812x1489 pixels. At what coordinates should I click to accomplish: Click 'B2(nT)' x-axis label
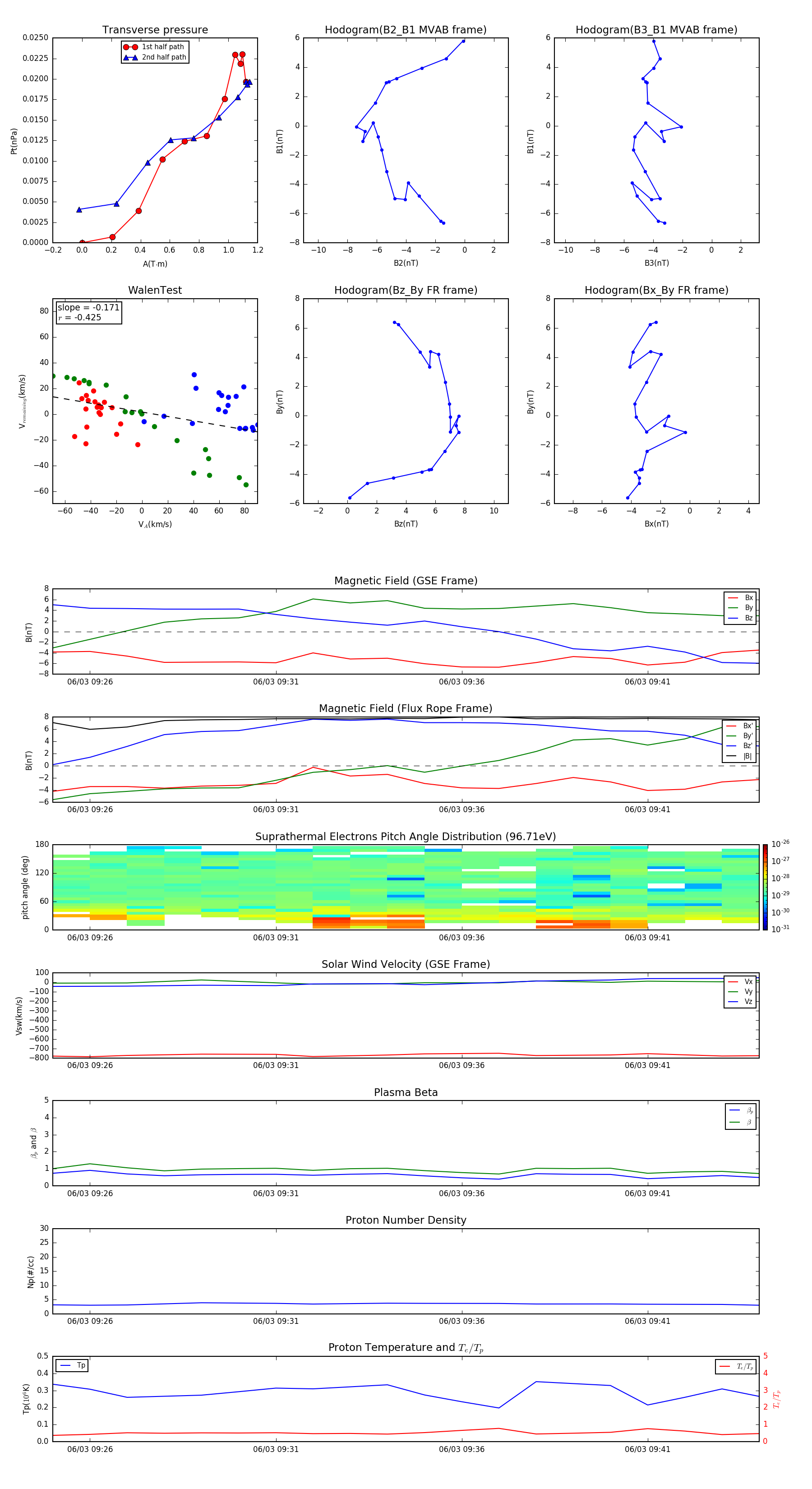tap(406, 263)
